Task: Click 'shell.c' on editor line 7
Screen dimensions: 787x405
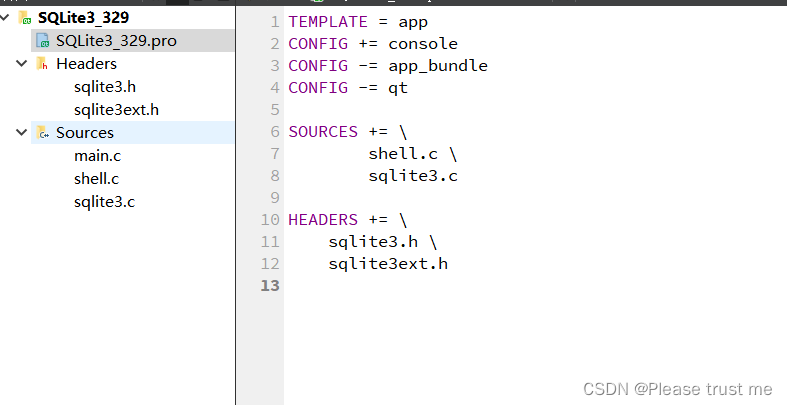Action: (403, 154)
